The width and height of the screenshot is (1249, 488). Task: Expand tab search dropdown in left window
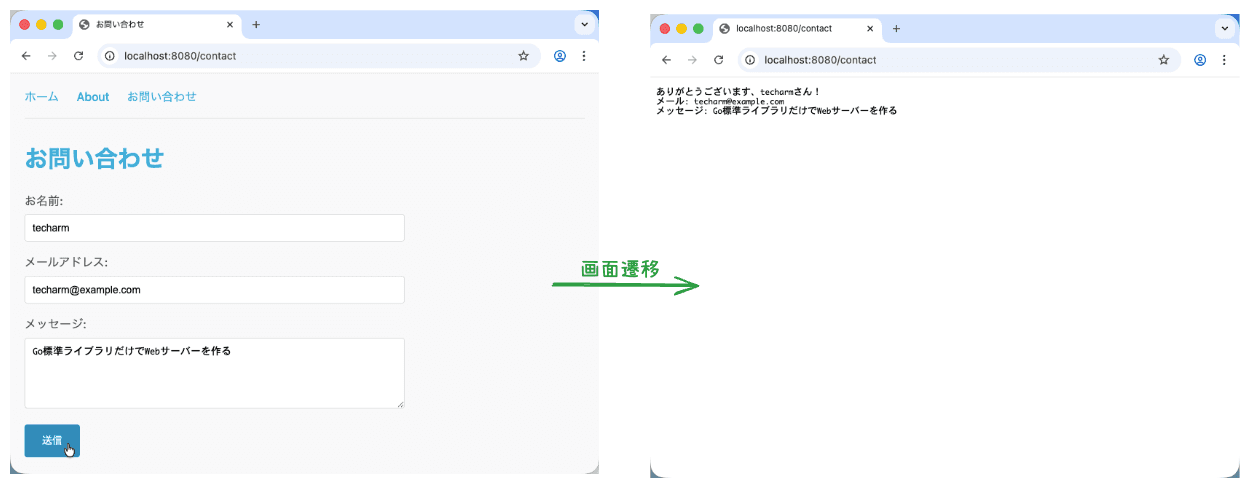tap(585, 25)
